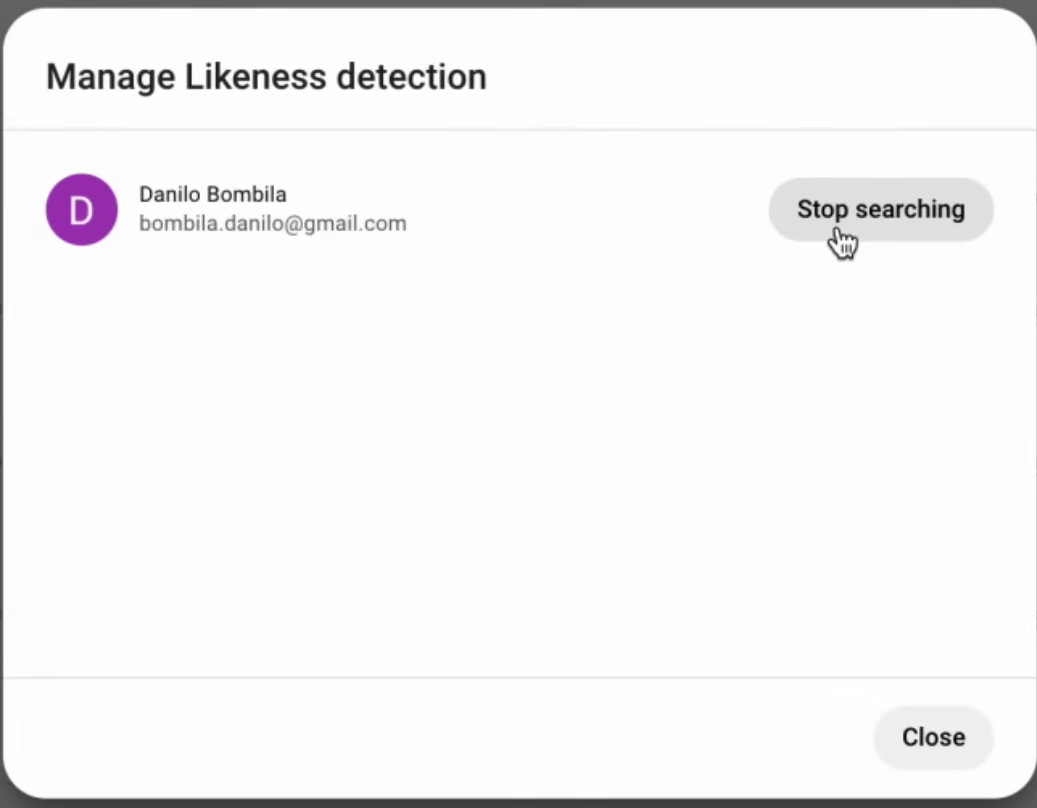Click Stop searching for Danilo Bombila
Screen dimensions: 1037x808
click(880, 209)
